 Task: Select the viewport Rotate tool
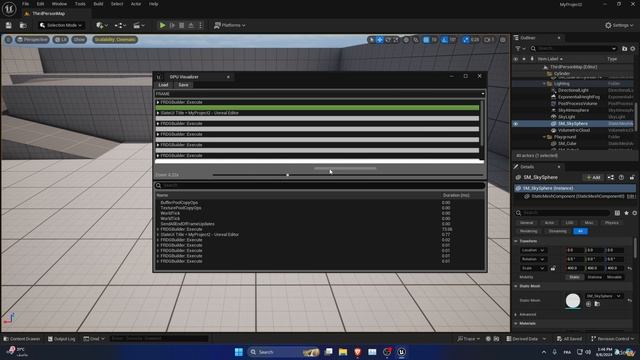tap(388, 40)
